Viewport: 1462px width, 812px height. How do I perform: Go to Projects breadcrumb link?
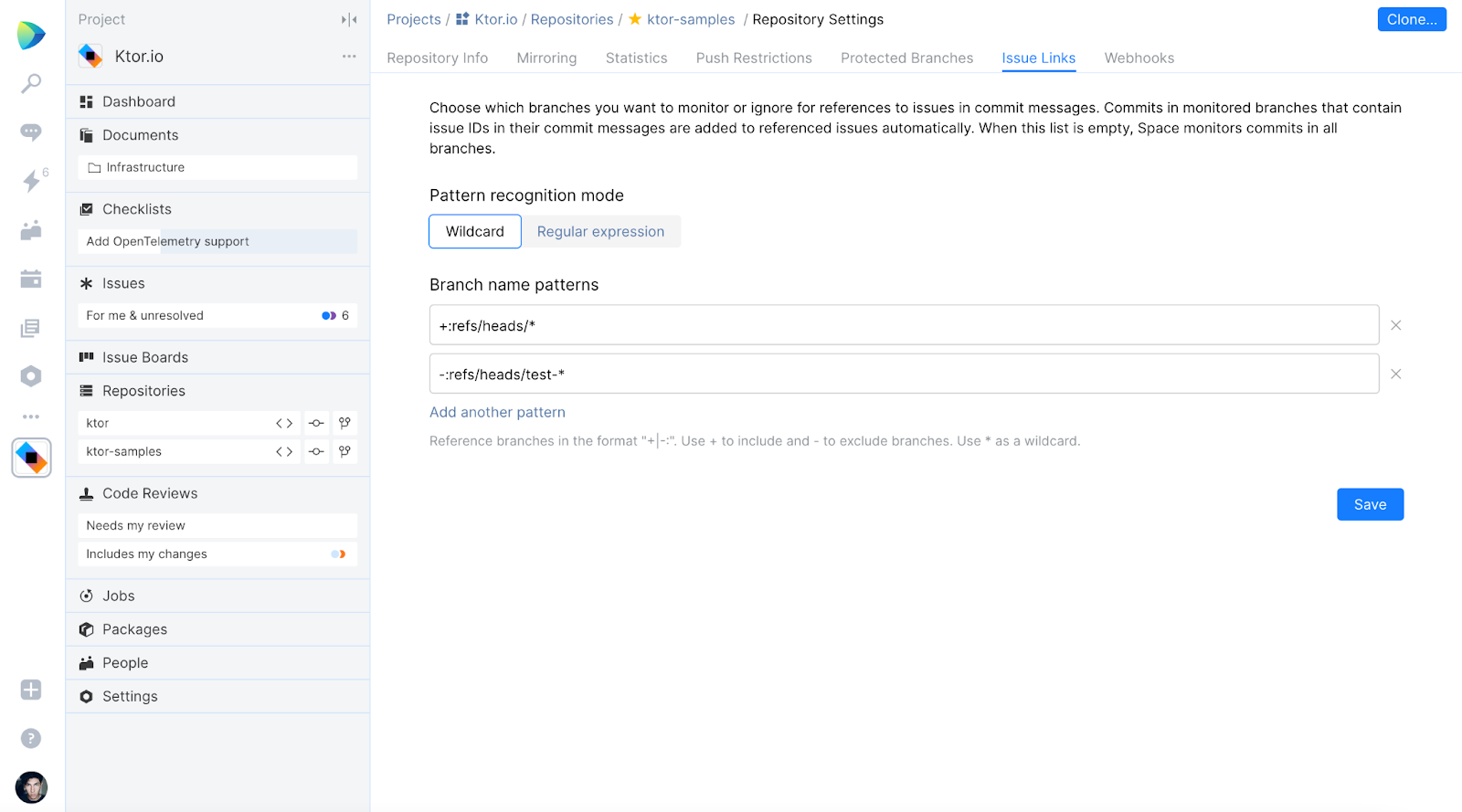tap(414, 19)
